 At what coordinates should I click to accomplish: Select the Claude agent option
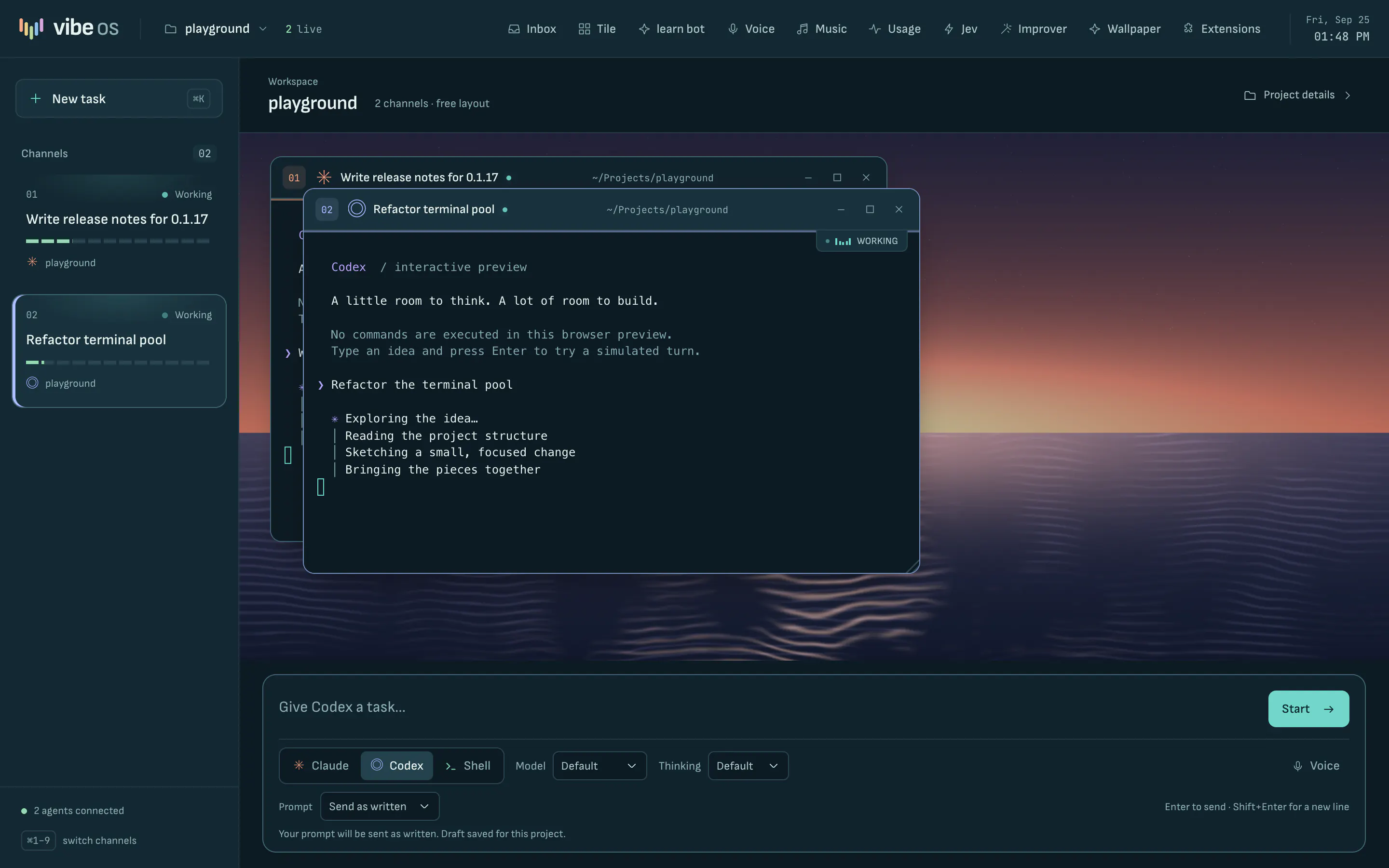coord(321,765)
